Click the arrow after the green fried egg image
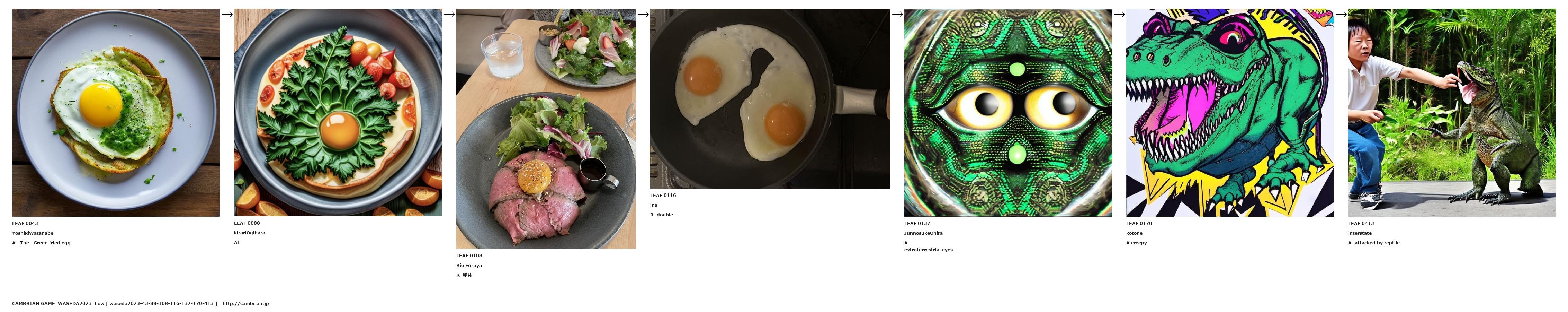This screenshot has width=1568, height=312. click(227, 15)
